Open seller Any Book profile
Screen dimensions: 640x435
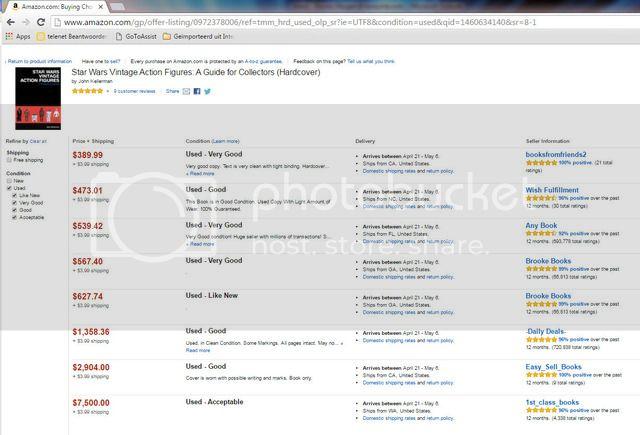[x=541, y=225]
